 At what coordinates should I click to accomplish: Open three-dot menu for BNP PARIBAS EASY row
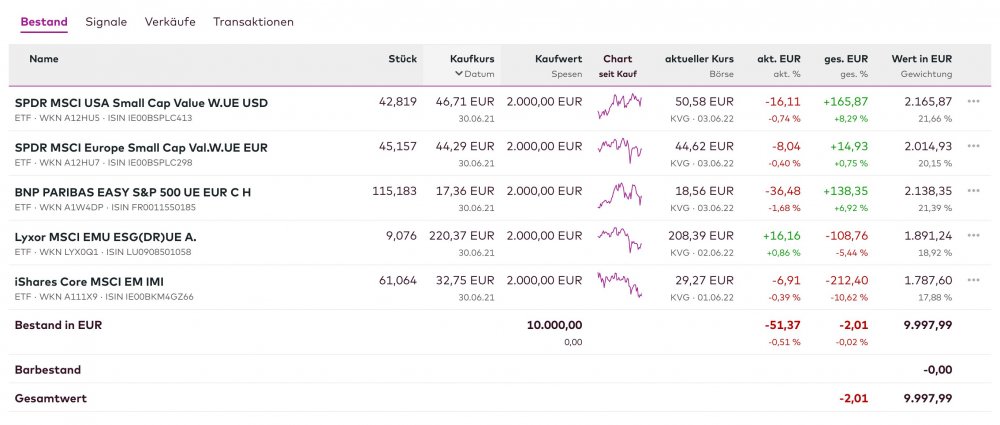[973, 191]
